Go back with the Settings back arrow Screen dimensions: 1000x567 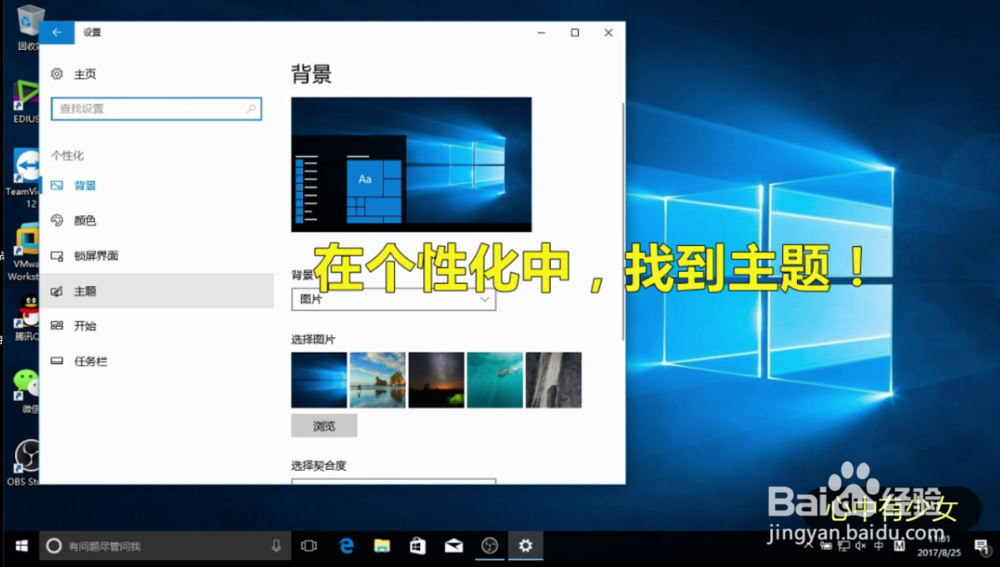pos(57,33)
